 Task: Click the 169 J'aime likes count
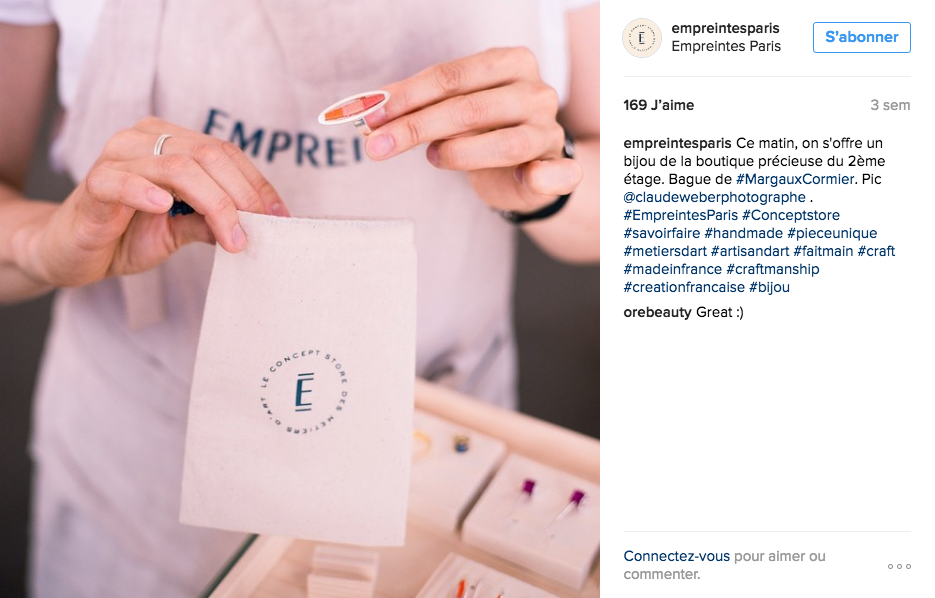(658, 106)
